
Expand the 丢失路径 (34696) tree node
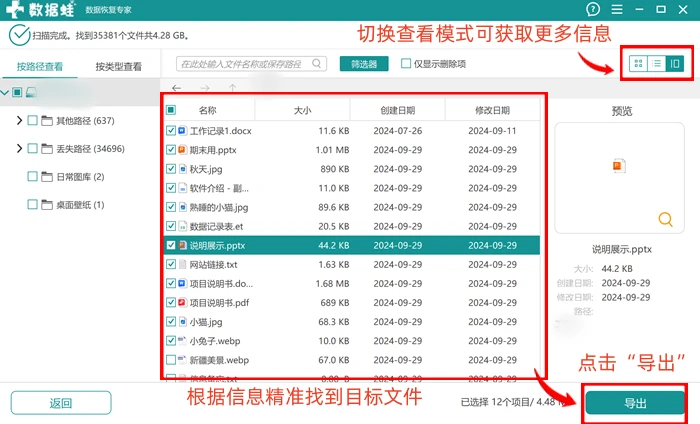19,149
